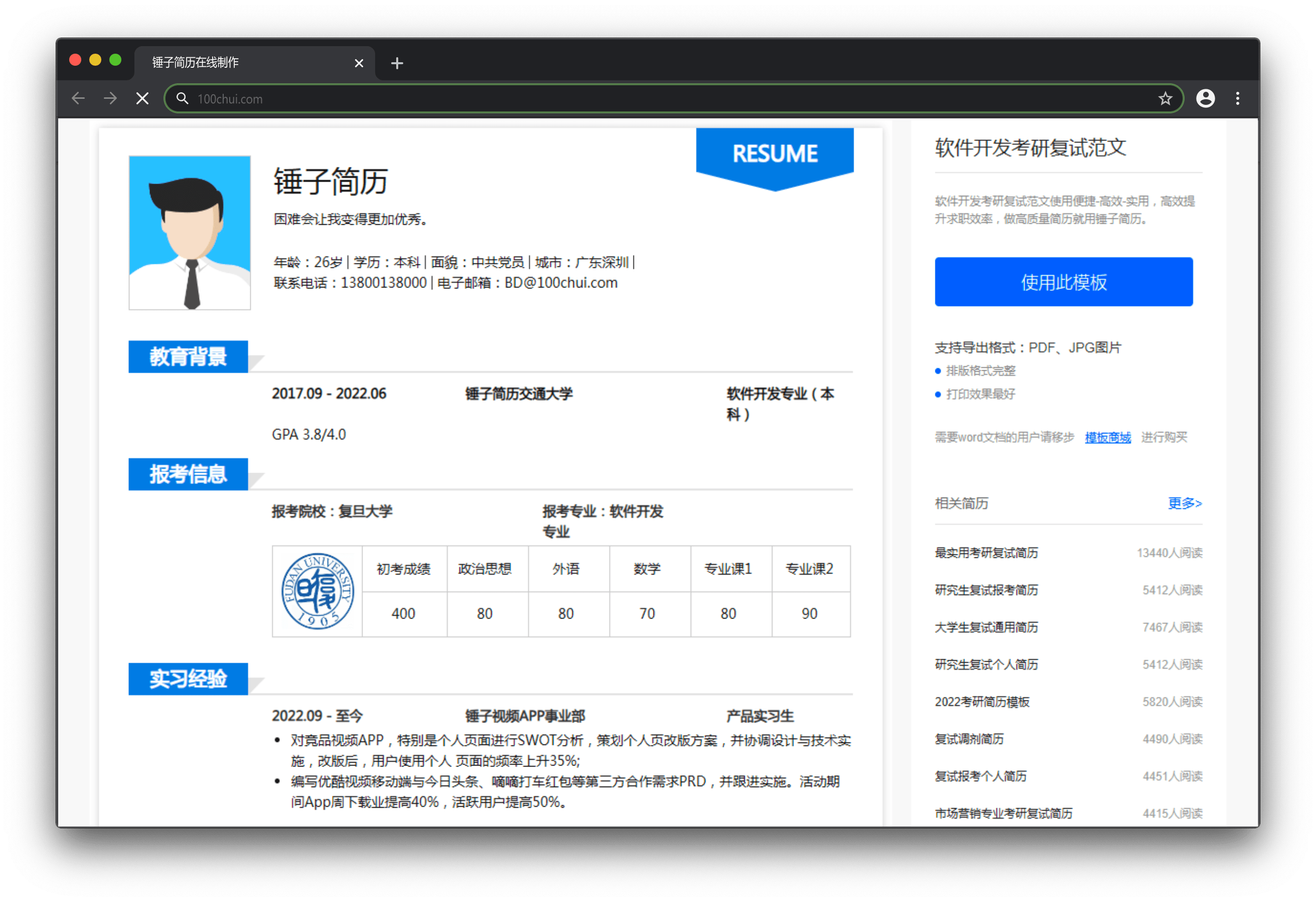
Task: Click the resume avatar photo
Action: [x=190, y=233]
